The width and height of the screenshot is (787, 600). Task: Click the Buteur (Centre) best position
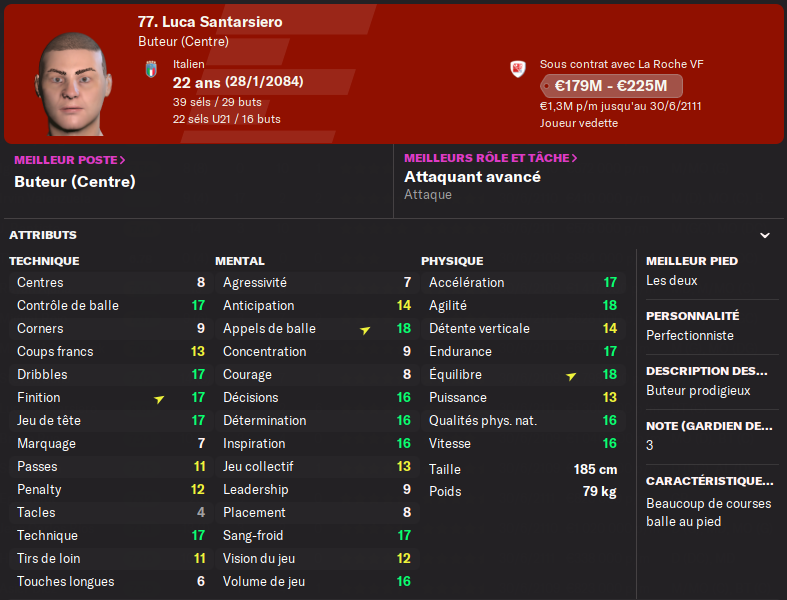(x=75, y=182)
